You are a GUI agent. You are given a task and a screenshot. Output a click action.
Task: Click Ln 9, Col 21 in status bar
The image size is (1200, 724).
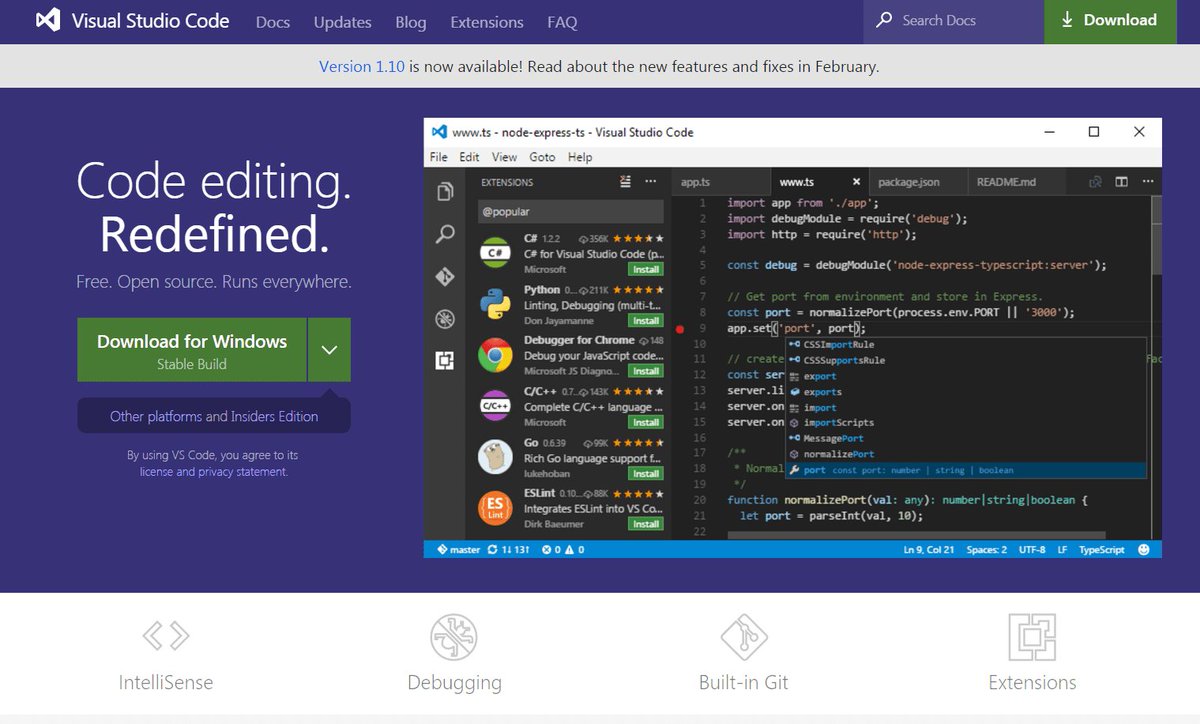pos(929,550)
